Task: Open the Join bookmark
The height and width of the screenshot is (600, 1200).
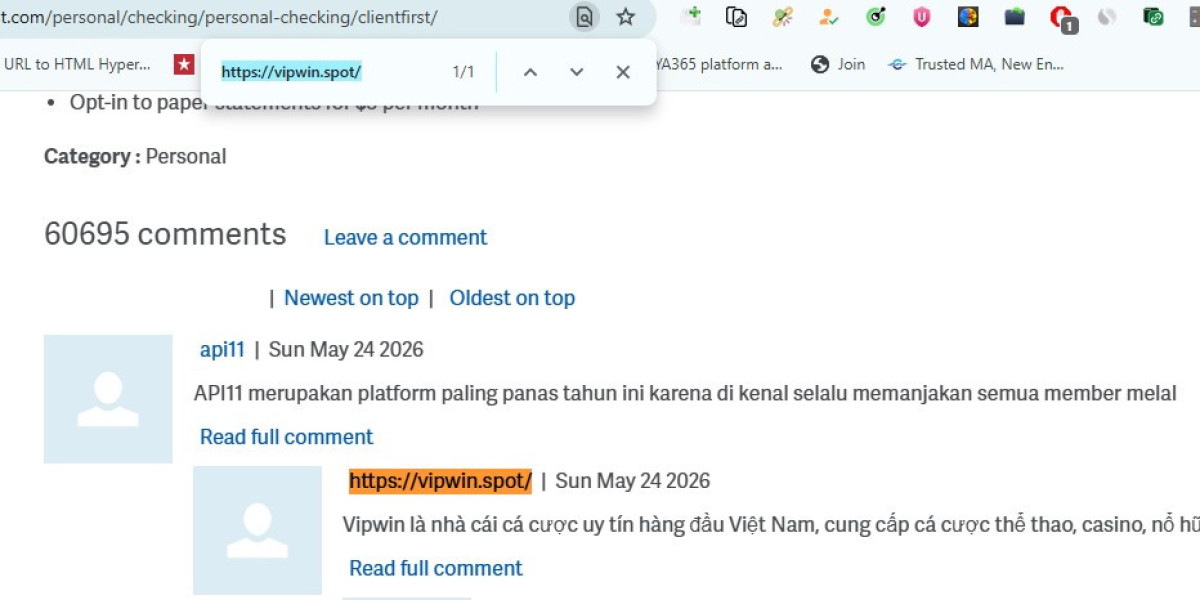Action: pos(838,64)
